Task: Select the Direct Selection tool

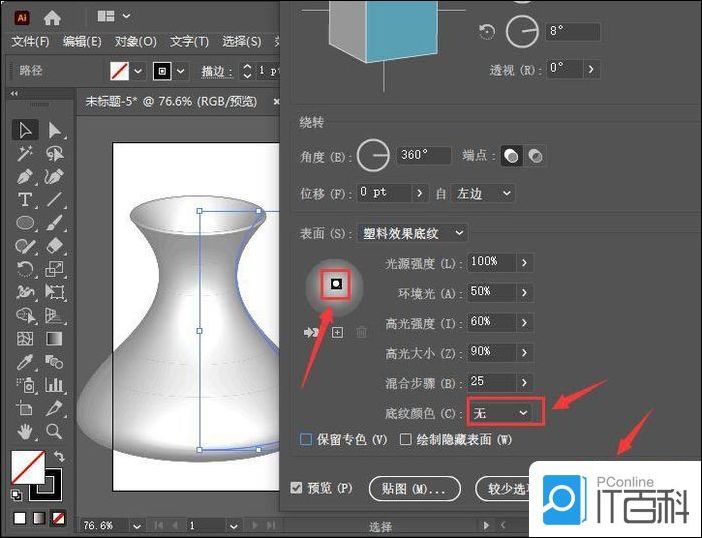Action: pos(54,130)
